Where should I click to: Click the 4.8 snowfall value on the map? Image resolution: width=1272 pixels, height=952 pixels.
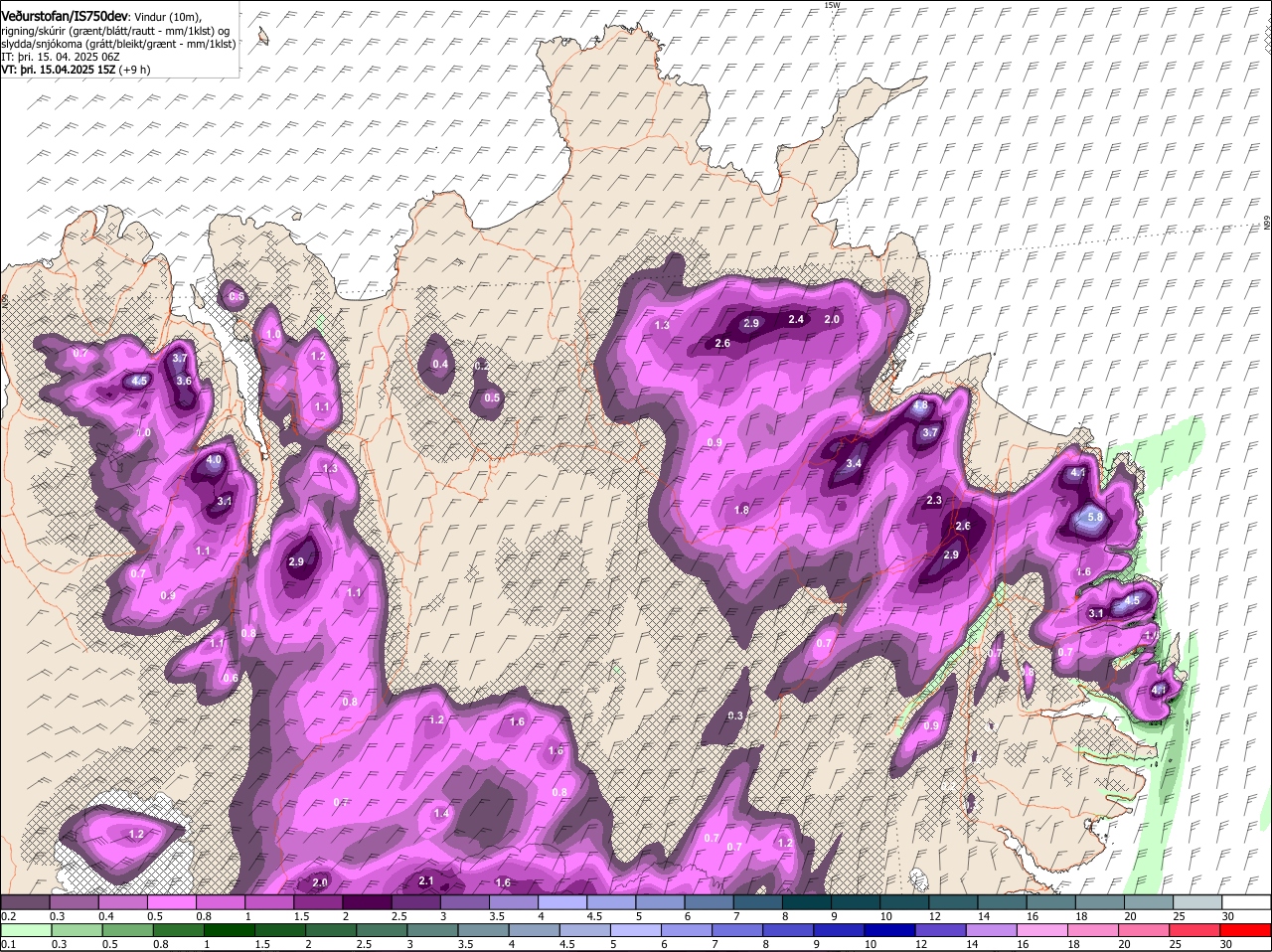[920, 405]
